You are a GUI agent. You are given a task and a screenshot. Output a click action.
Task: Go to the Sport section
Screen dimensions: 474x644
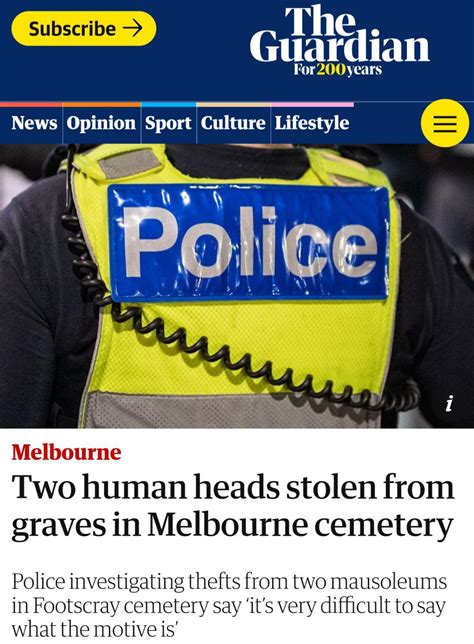[x=168, y=123]
